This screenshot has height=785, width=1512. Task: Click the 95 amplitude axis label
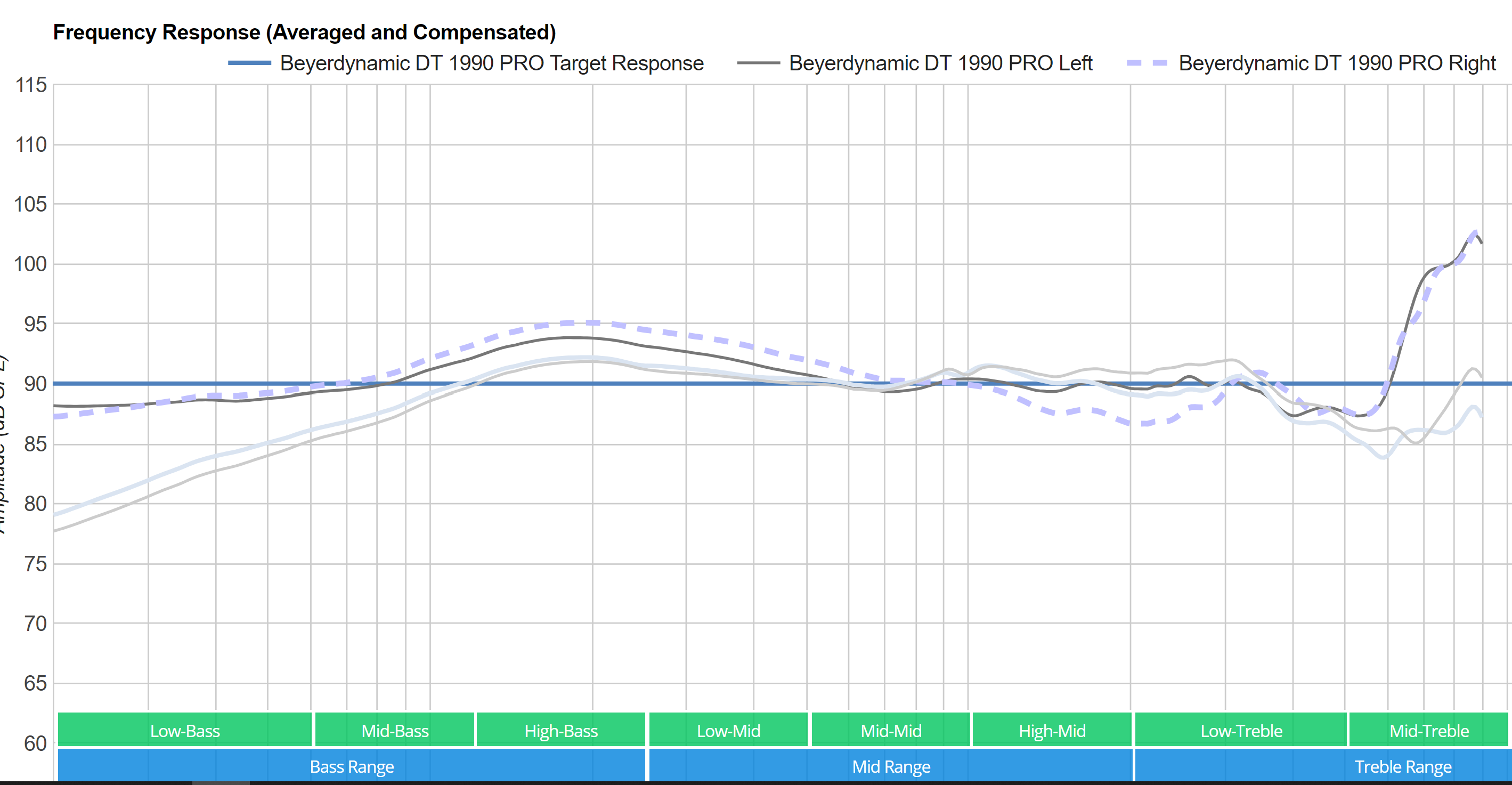pyautogui.click(x=35, y=324)
